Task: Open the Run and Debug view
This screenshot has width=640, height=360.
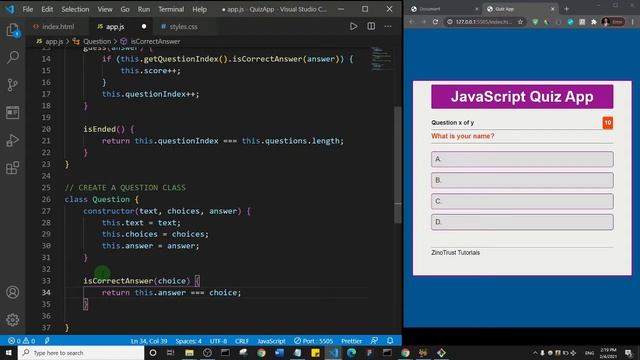Action: pyautogui.click(x=13, y=140)
